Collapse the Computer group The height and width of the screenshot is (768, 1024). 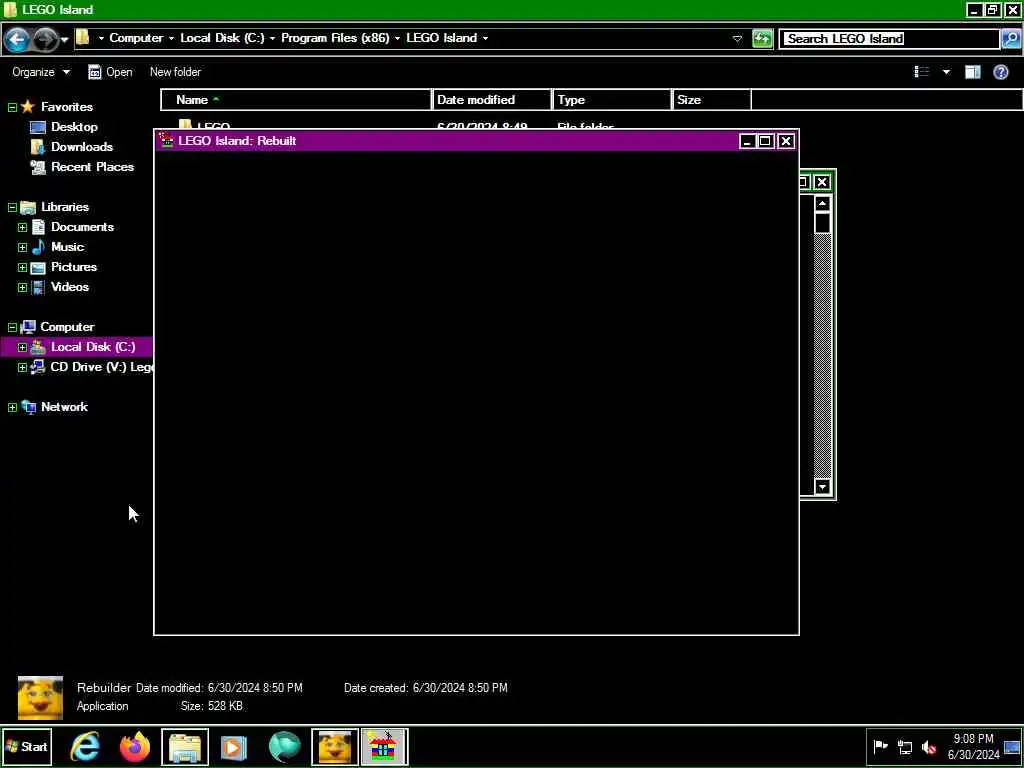12,327
